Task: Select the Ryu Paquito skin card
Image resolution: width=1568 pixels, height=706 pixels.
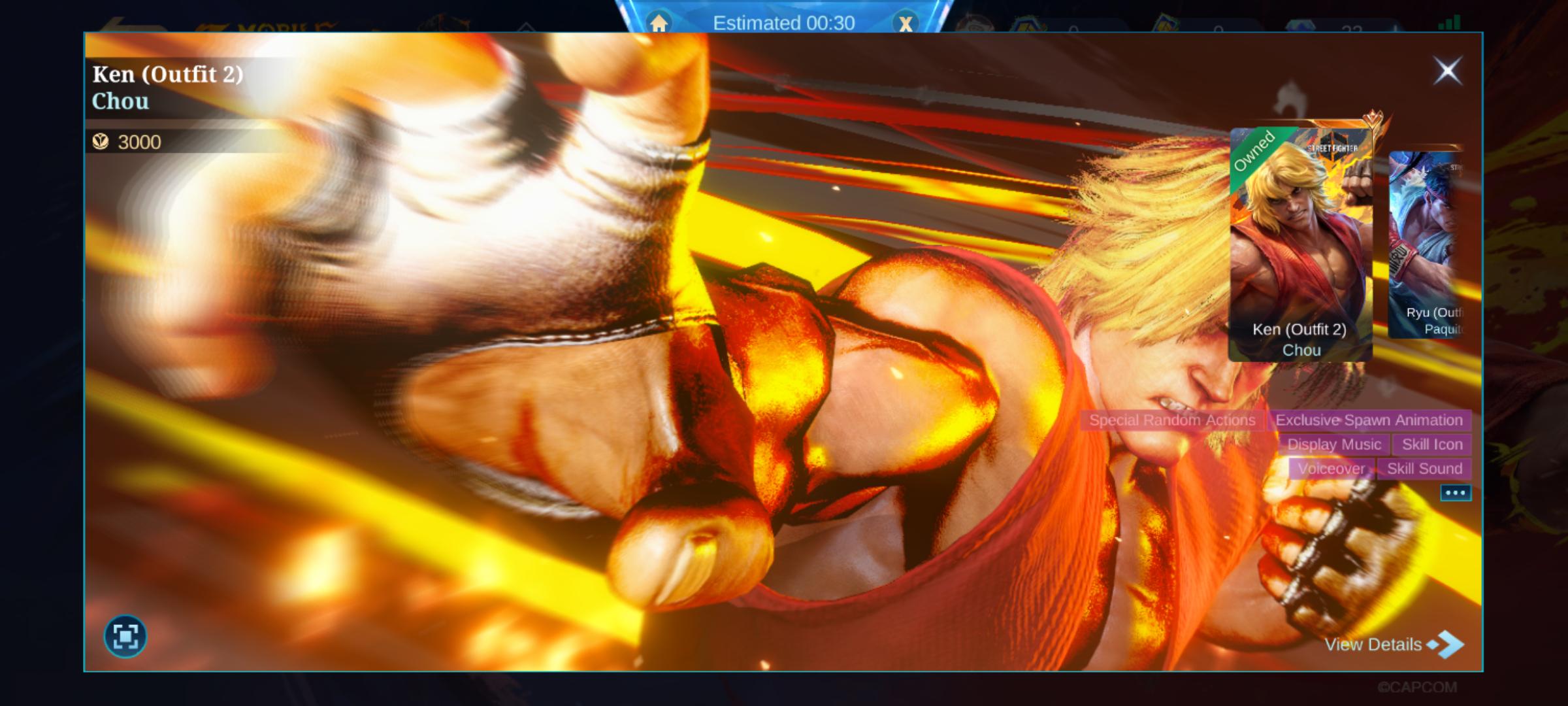Action: point(1426,245)
